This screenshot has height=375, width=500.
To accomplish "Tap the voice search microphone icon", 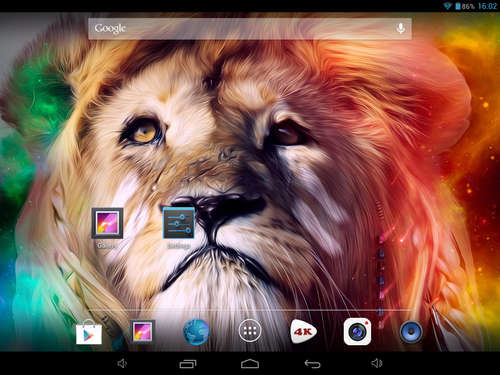I will [x=401, y=29].
